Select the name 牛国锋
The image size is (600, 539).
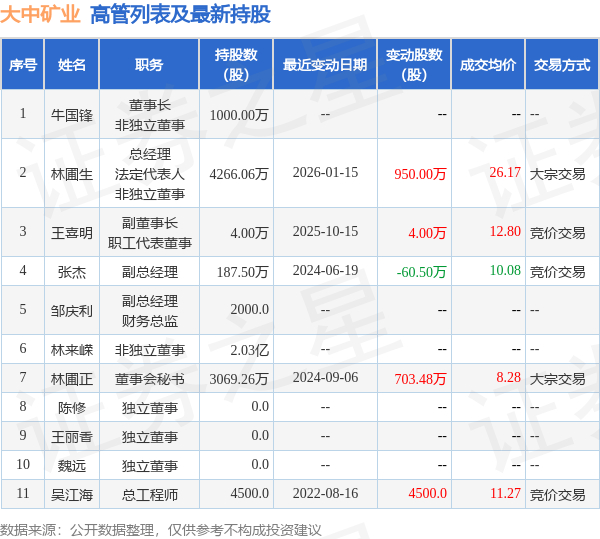point(72,115)
